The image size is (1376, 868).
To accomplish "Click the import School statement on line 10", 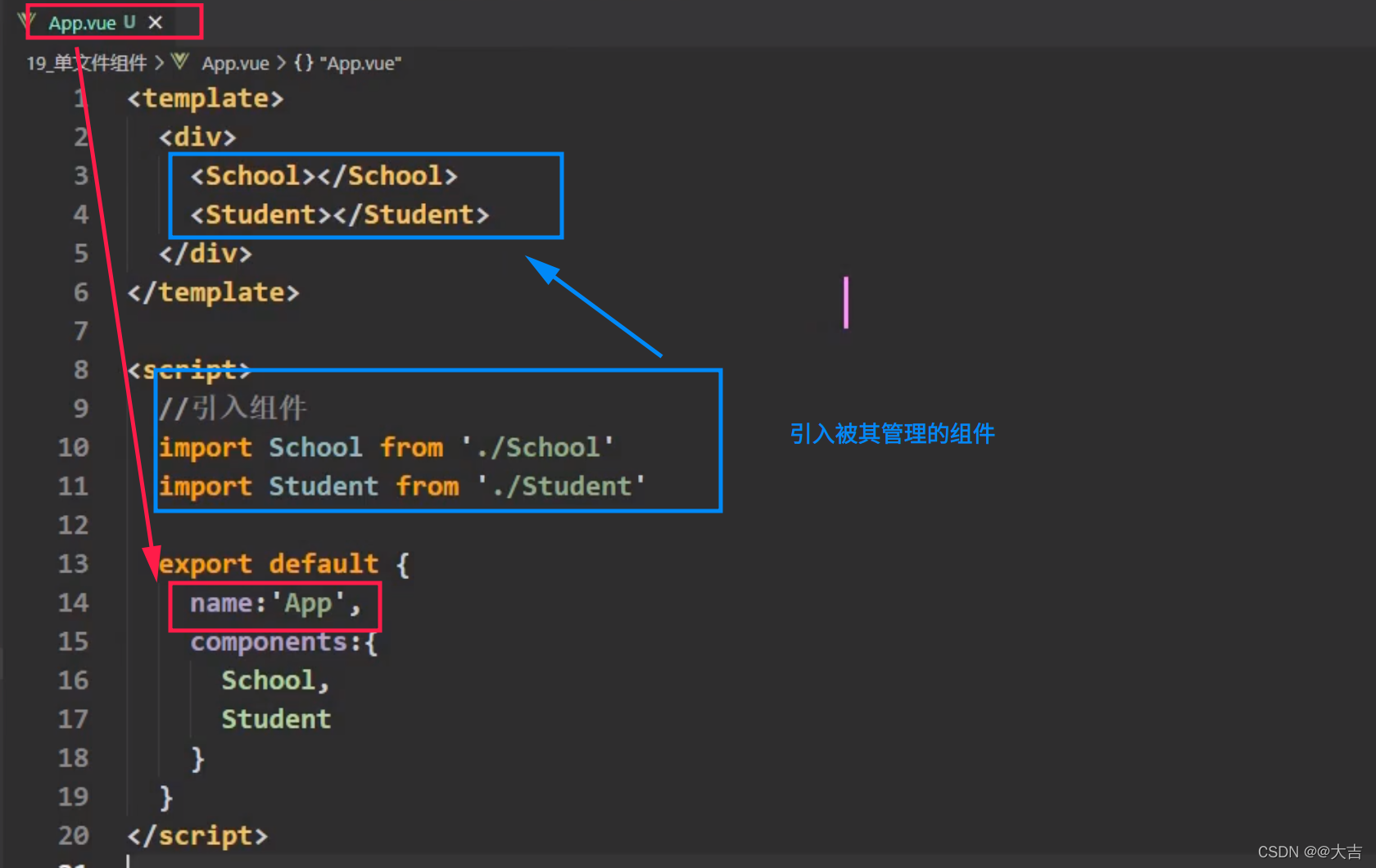I will [x=387, y=447].
